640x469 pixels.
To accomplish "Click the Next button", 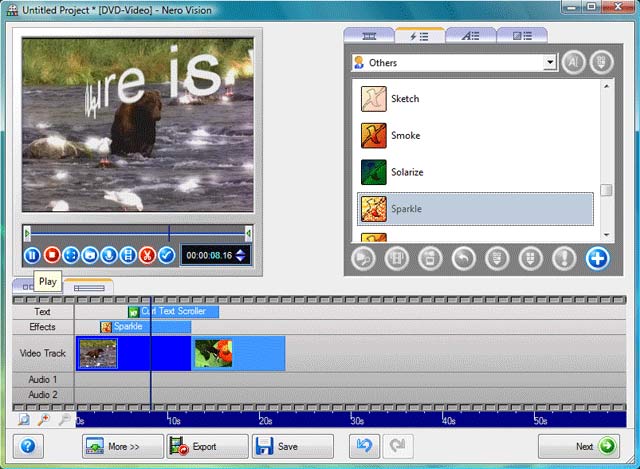I will 582,446.
